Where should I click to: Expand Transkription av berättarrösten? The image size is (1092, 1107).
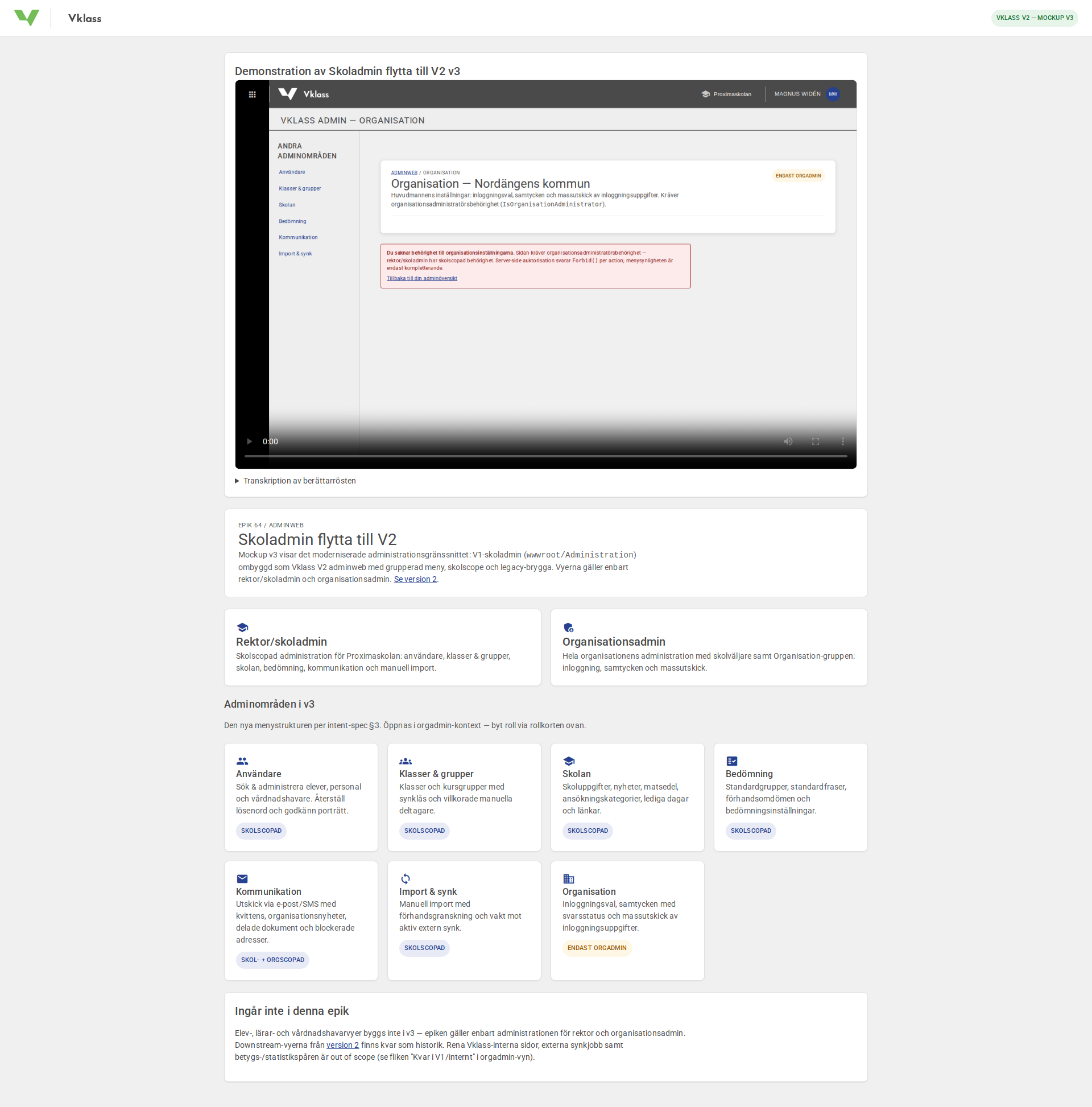tap(296, 481)
